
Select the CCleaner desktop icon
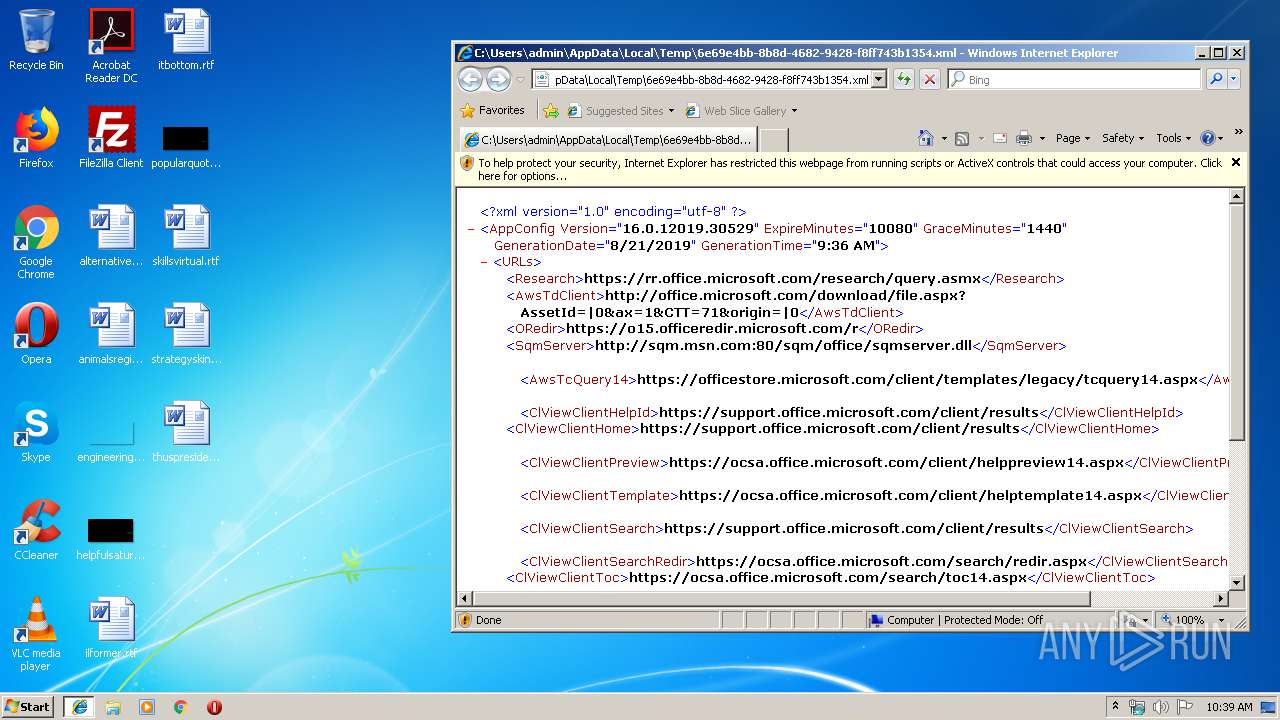click(x=36, y=530)
